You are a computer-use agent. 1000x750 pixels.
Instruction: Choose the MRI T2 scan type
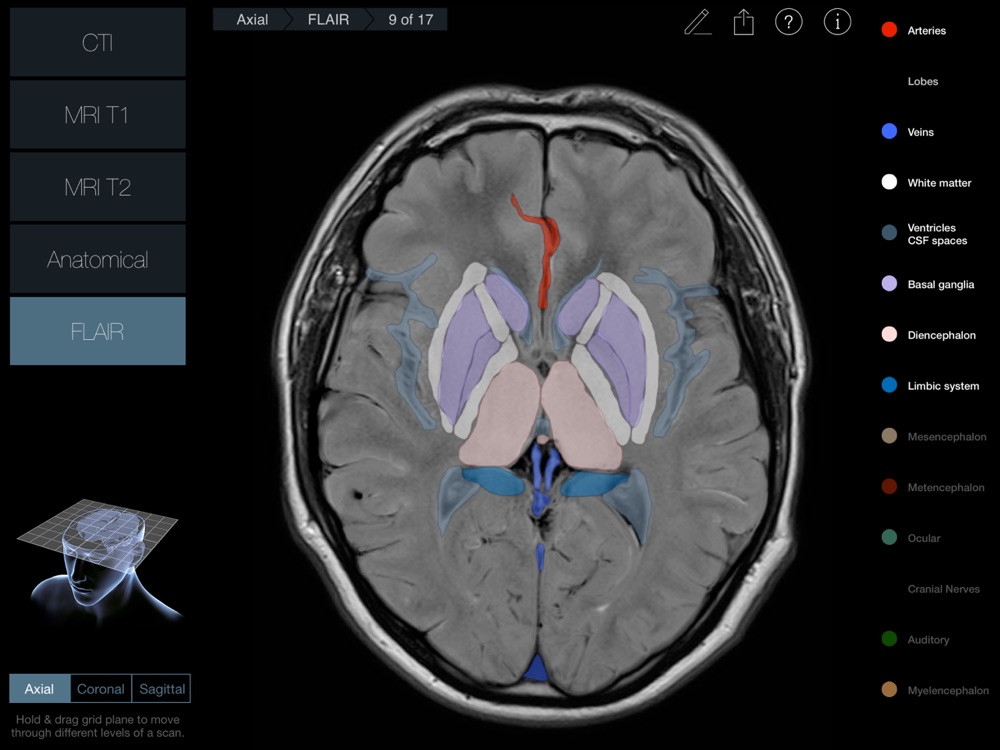97,187
